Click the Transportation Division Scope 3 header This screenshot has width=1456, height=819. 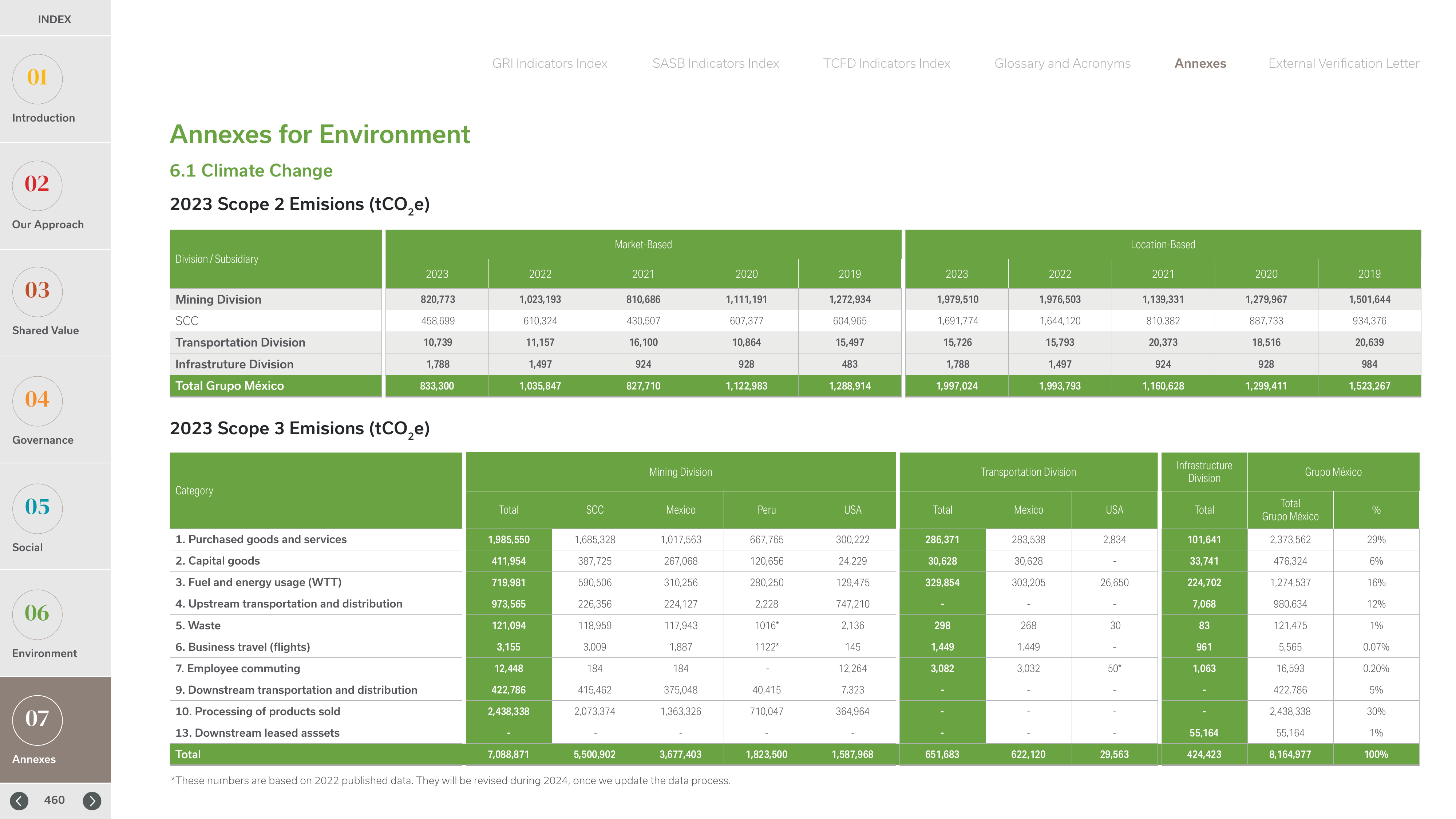tap(1028, 472)
